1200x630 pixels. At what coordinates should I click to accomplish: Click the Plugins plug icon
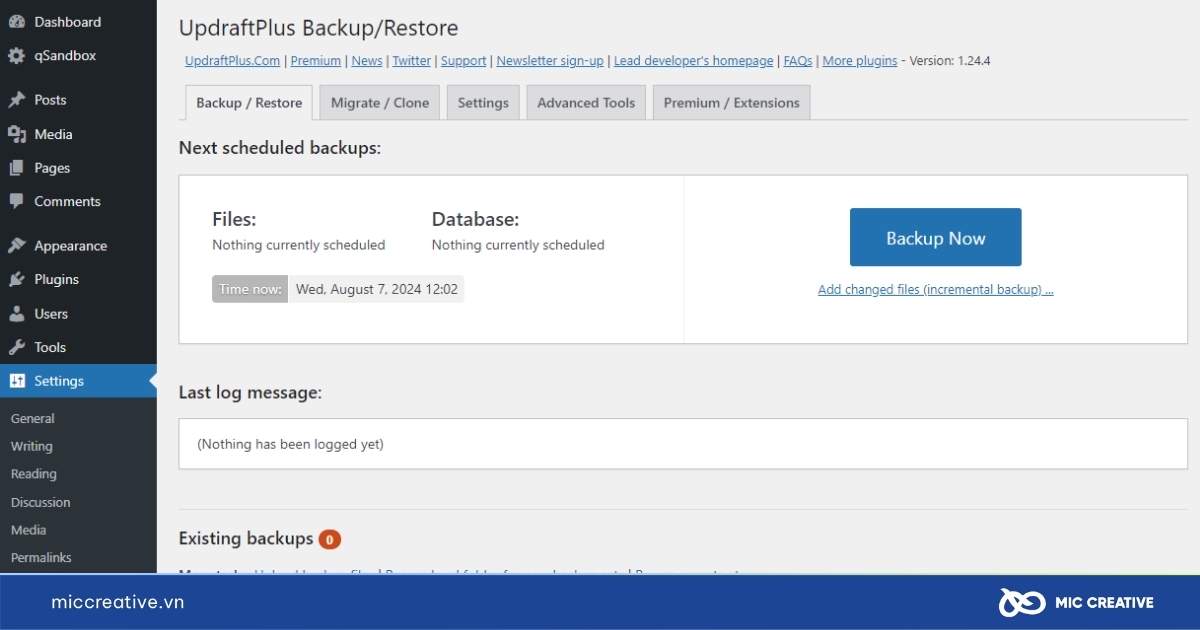[x=17, y=280]
